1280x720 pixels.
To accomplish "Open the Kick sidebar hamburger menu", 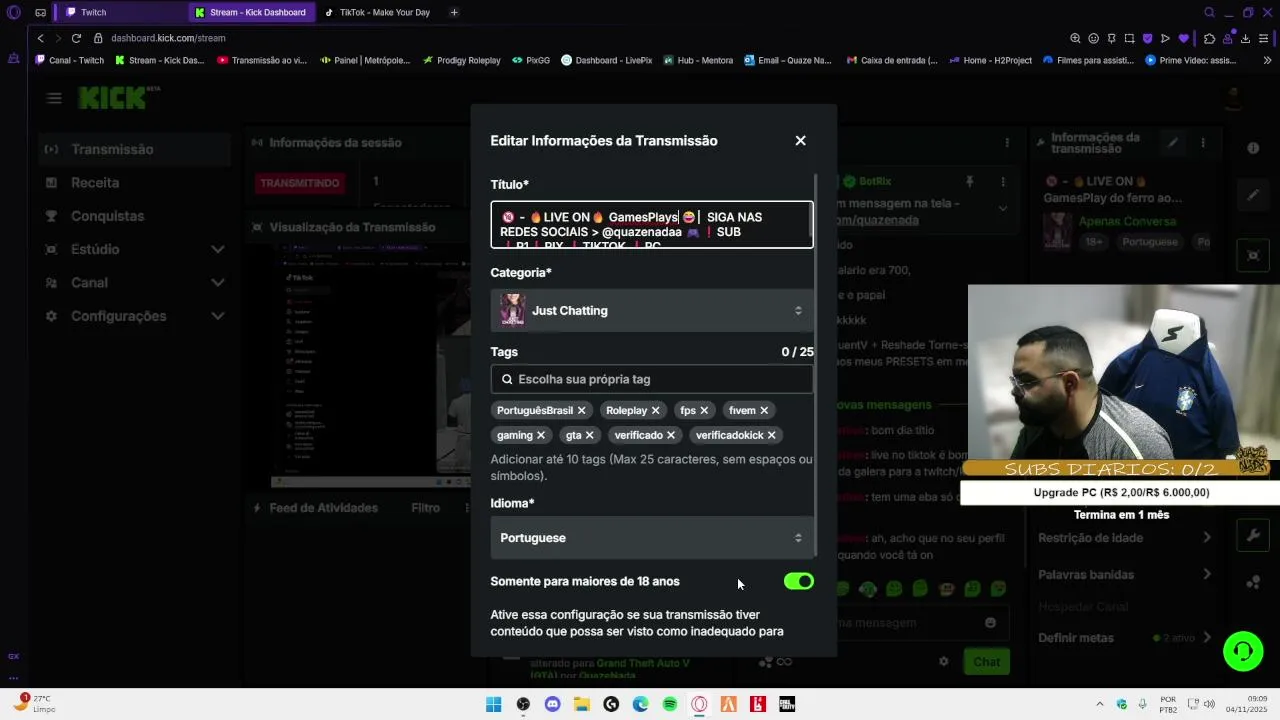I will pos(54,98).
